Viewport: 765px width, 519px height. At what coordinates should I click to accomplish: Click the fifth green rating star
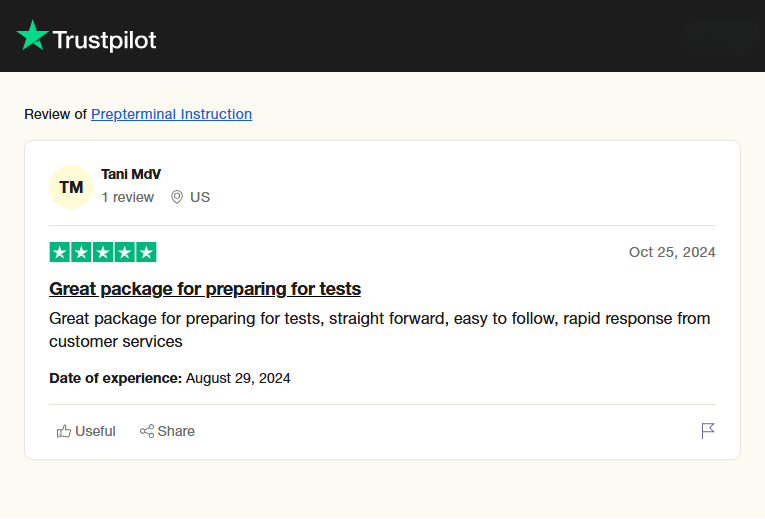(x=146, y=252)
